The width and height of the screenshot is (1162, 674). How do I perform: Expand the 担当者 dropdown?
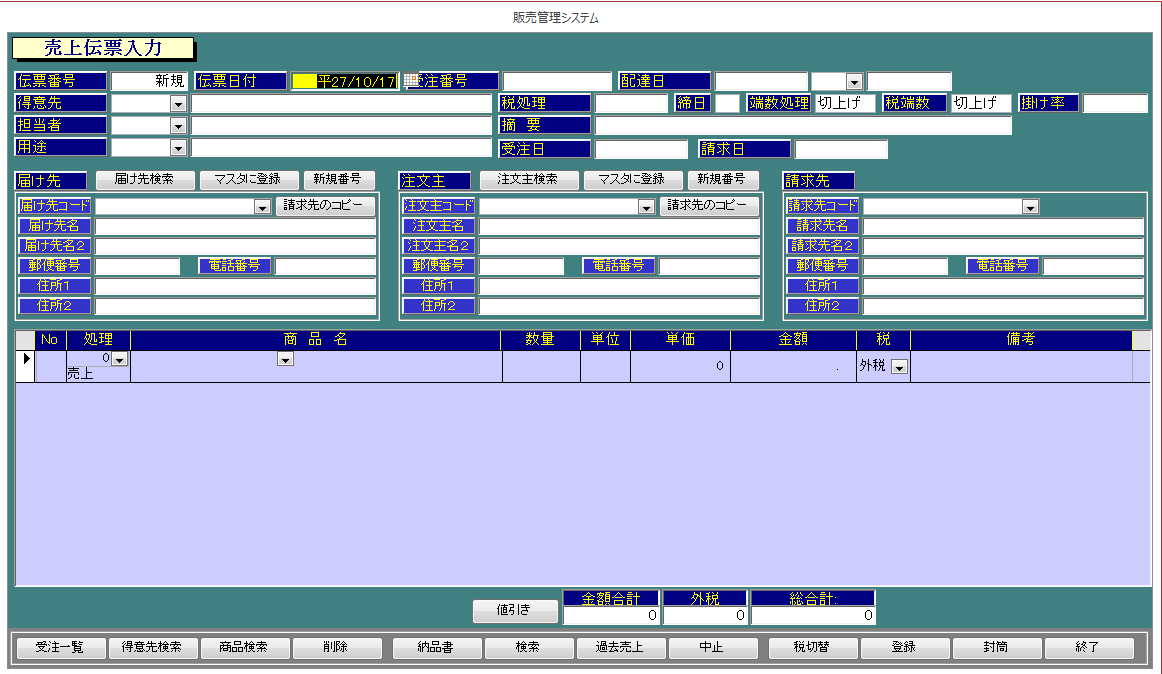tap(178, 126)
